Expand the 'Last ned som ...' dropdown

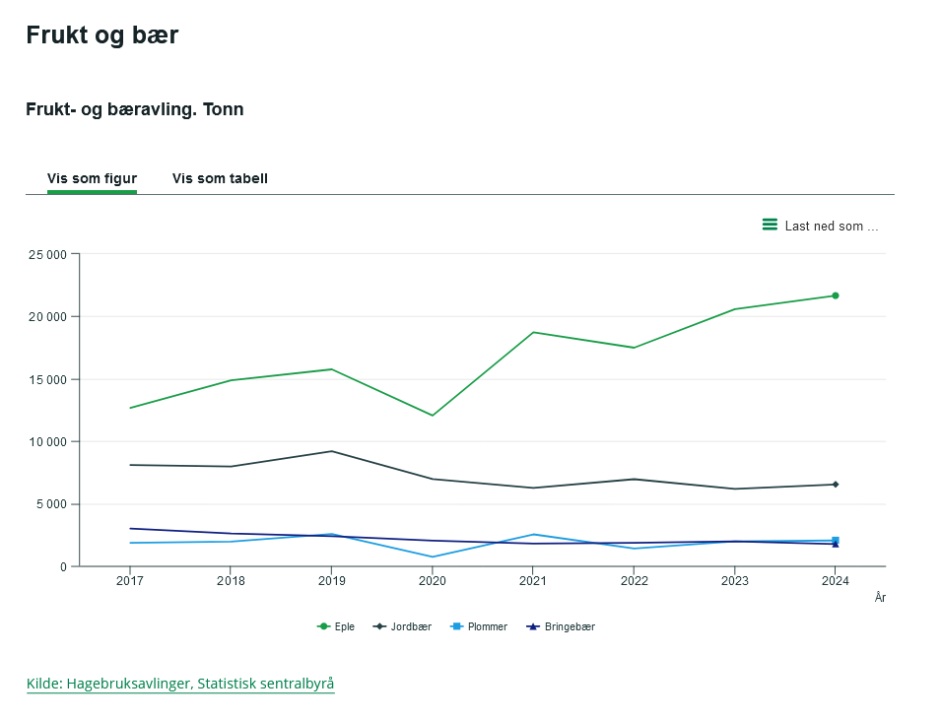click(x=830, y=226)
